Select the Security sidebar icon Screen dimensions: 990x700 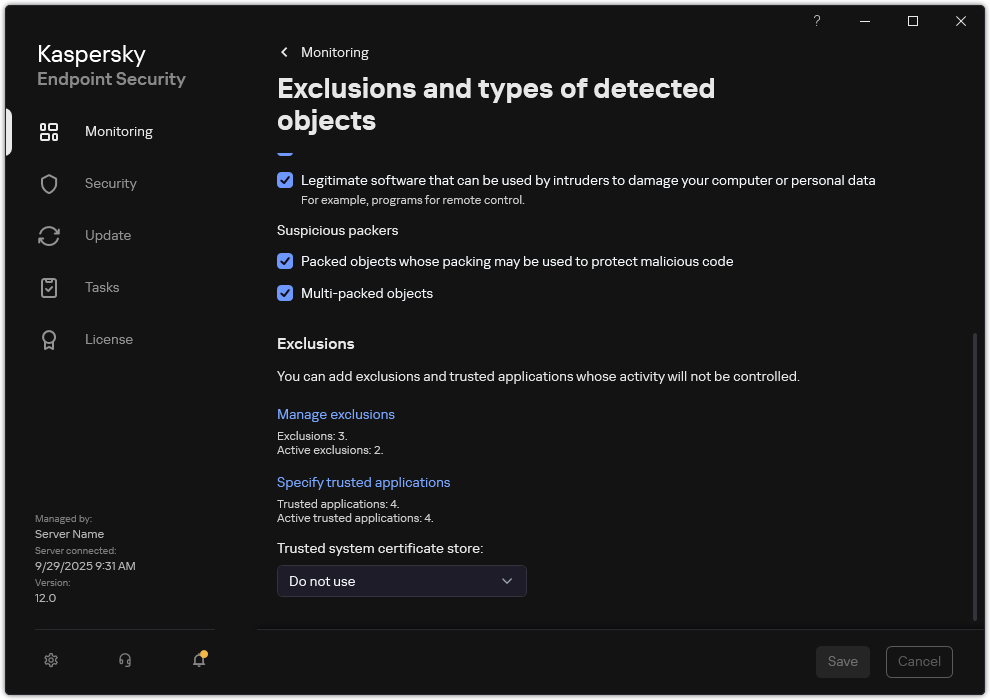pos(110,183)
